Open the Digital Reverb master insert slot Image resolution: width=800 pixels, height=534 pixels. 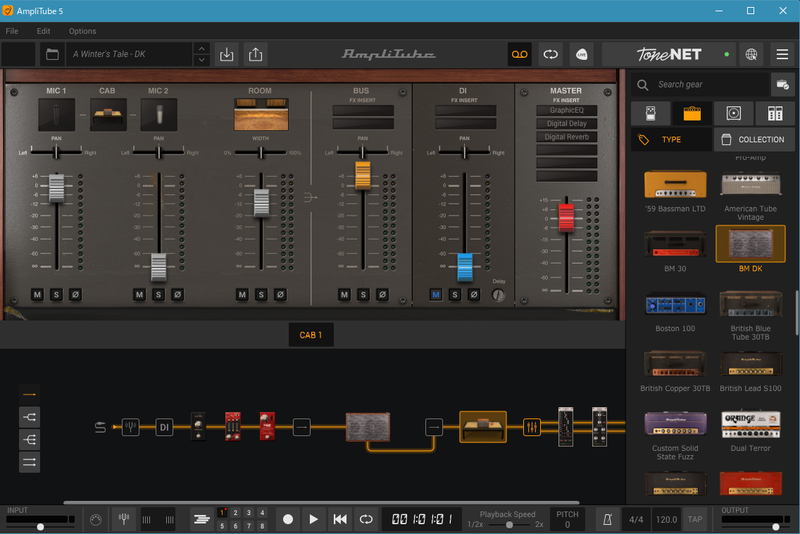click(566, 137)
